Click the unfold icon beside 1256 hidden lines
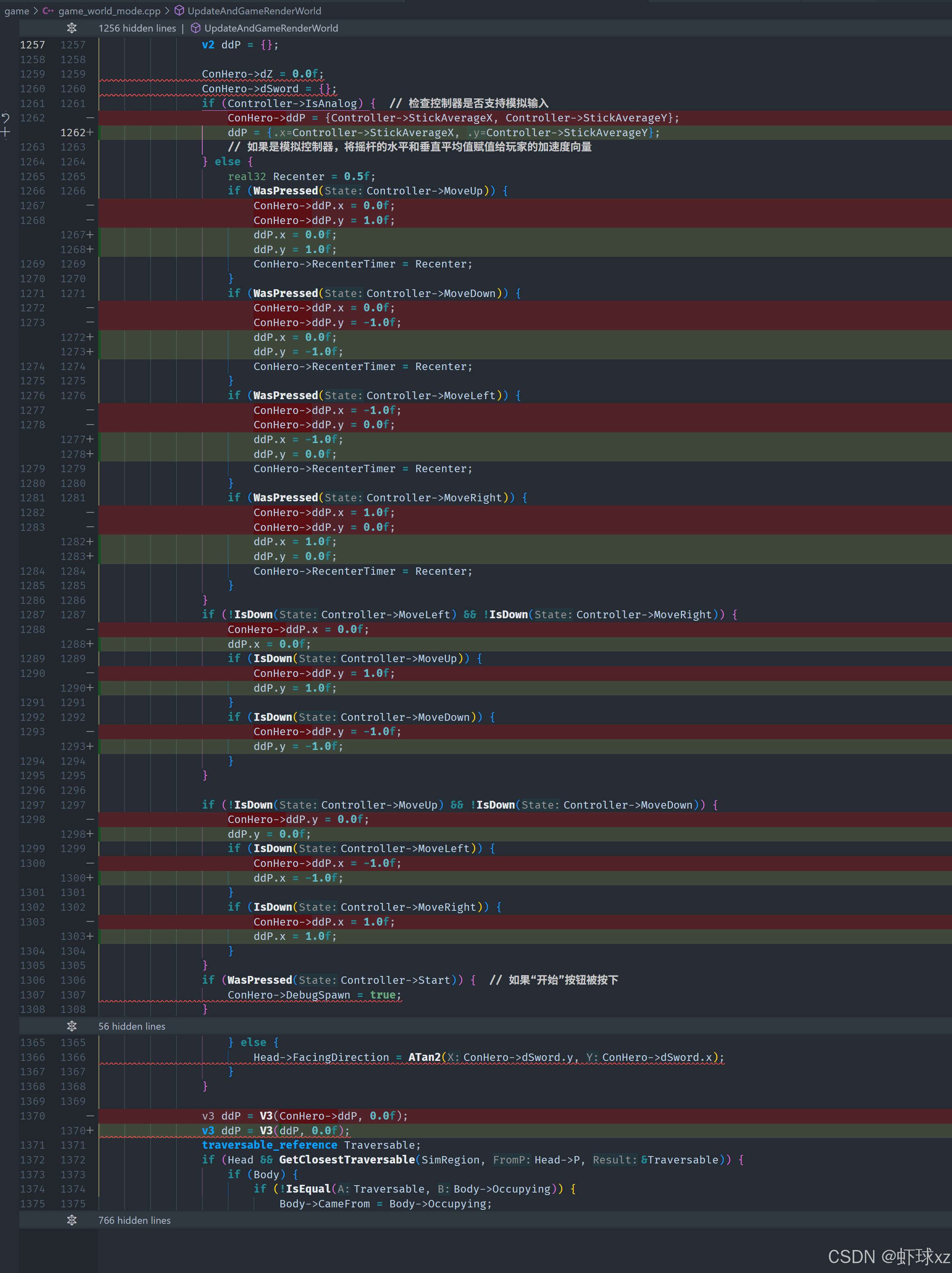Viewport: 952px width, 1273px height. click(x=72, y=28)
